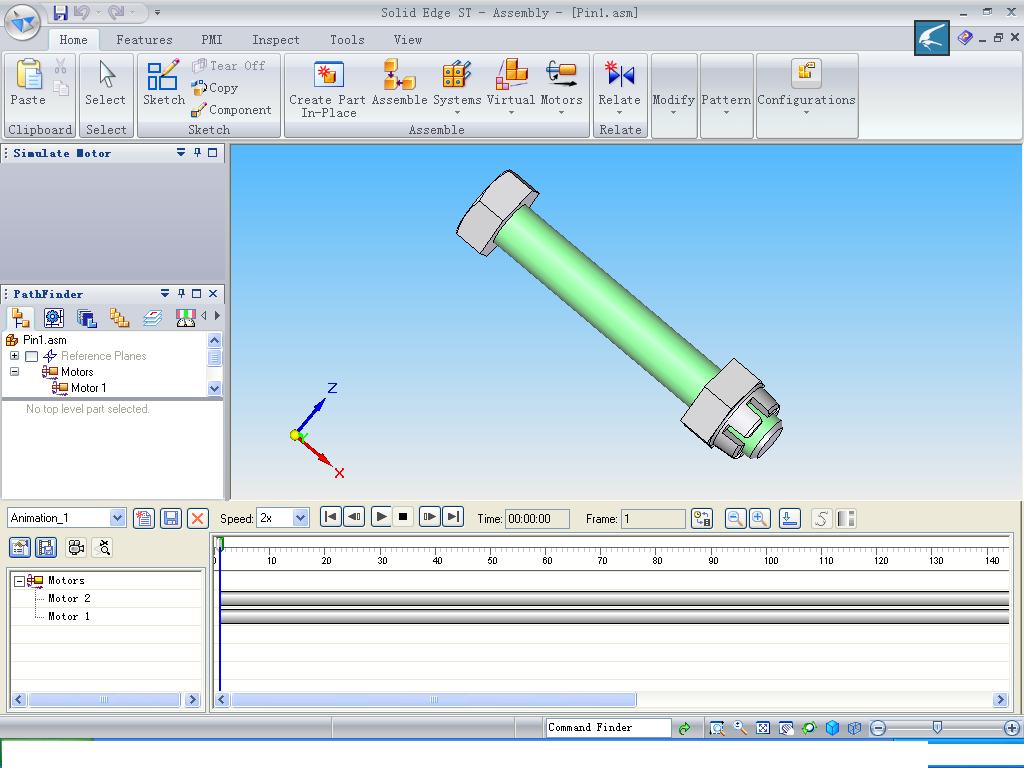Expand the Configurations dropdown
Viewport: 1024px width, 768px height.
point(806,113)
